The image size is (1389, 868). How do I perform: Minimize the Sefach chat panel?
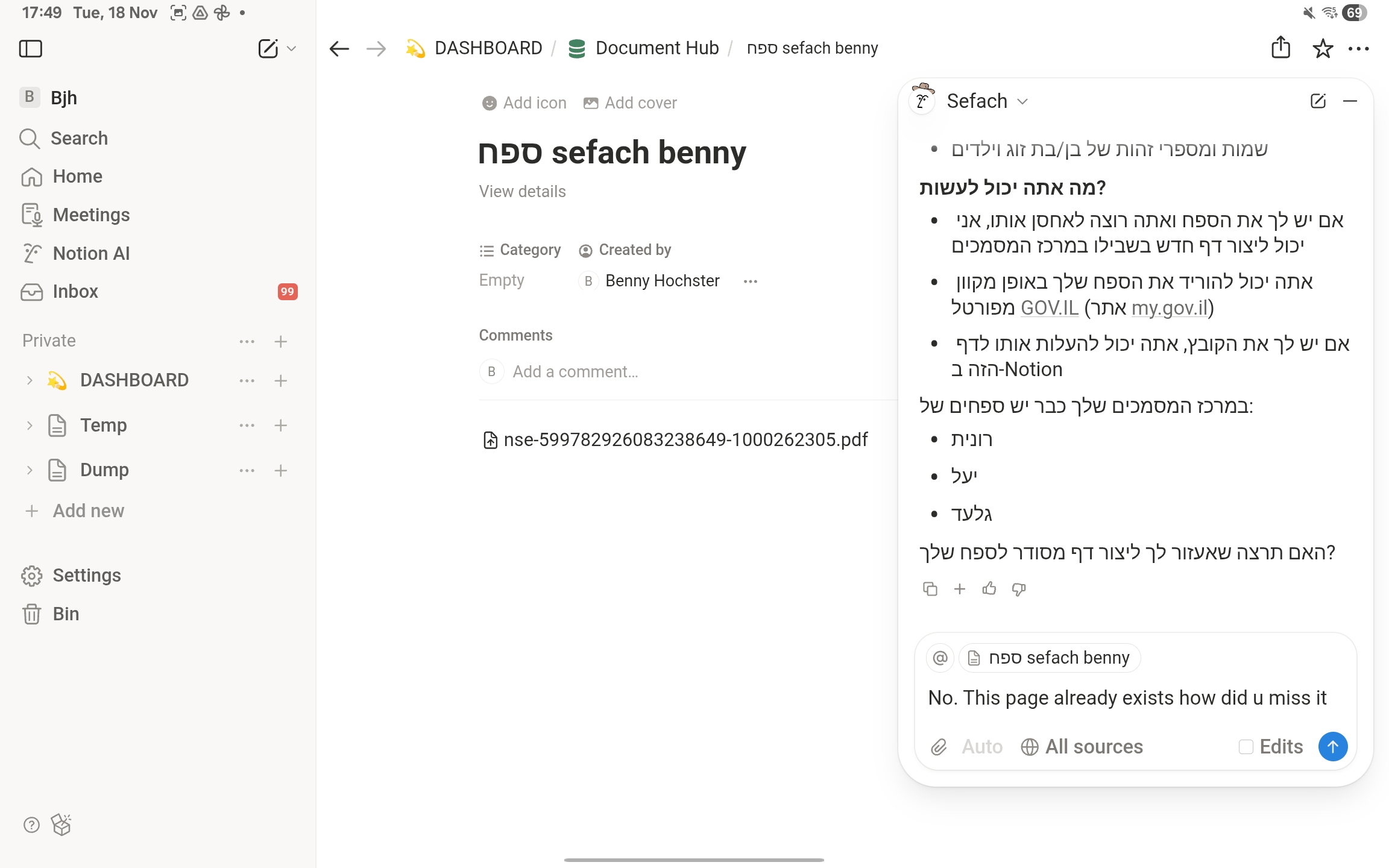tap(1350, 101)
